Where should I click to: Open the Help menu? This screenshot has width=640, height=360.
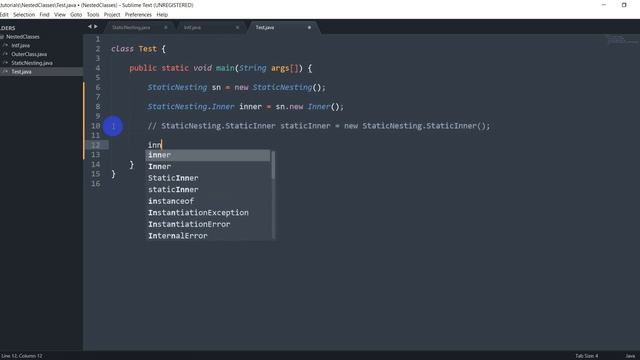tap(162, 14)
